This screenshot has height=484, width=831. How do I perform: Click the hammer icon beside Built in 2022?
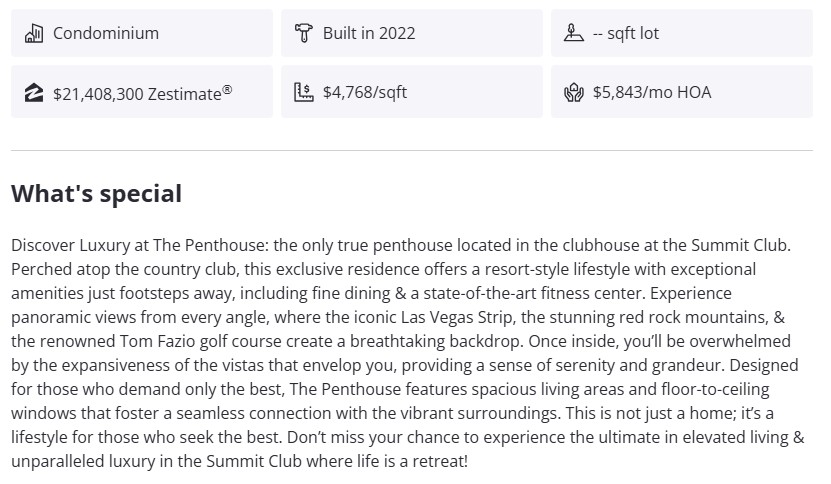[304, 33]
